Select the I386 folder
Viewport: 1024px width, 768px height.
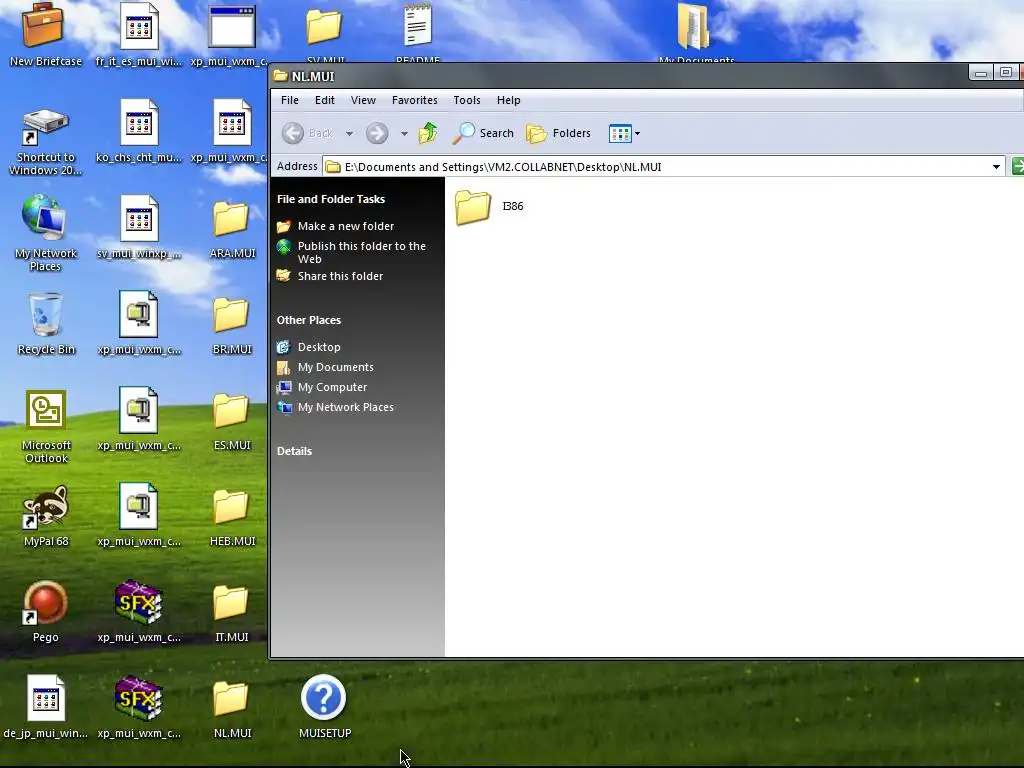pyautogui.click(x=489, y=207)
